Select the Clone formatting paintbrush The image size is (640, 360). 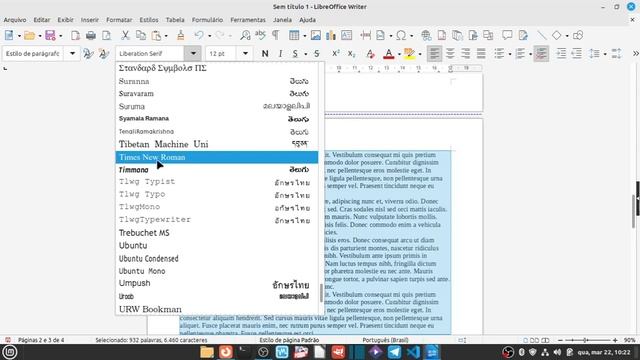click(180, 36)
